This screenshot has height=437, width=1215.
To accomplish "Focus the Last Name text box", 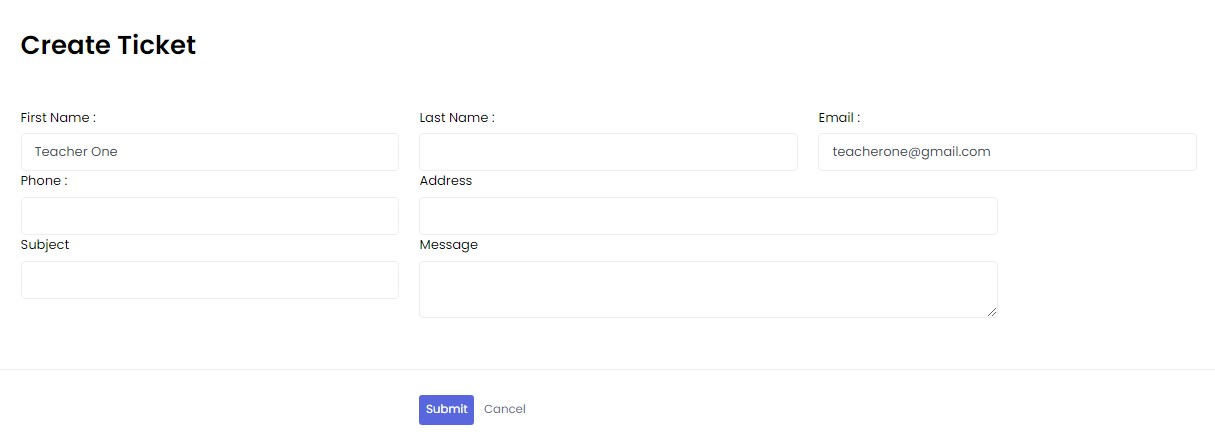I will pos(608,152).
